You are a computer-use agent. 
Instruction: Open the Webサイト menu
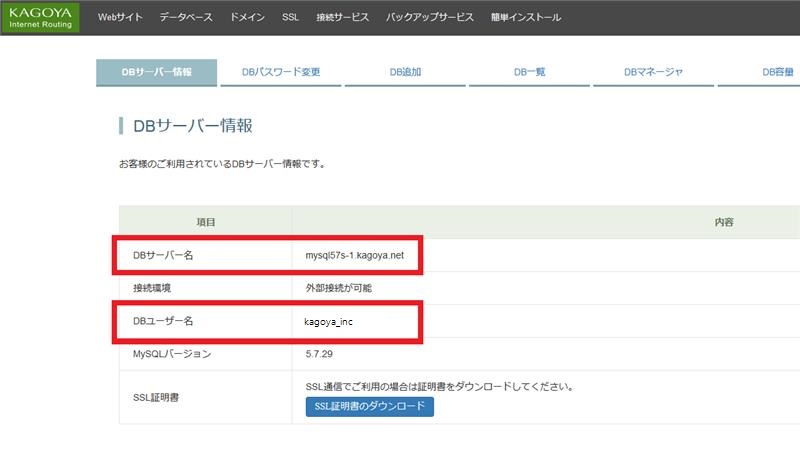tap(121, 18)
